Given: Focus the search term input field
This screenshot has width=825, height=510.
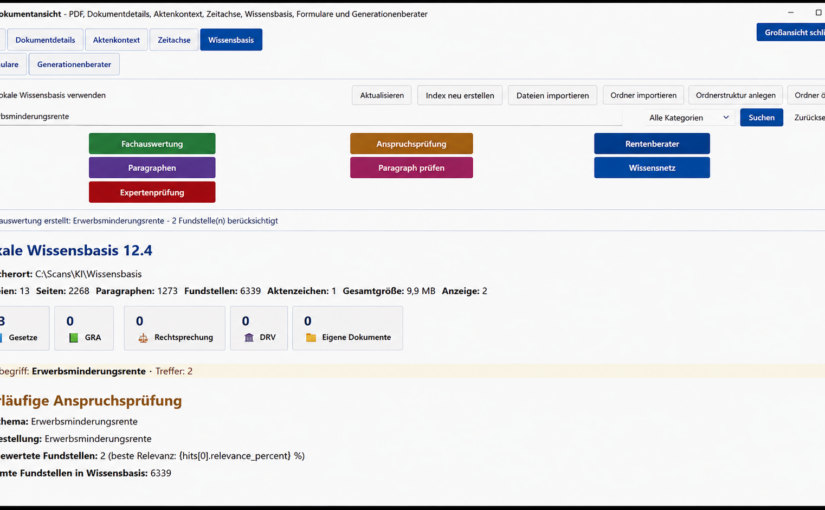Looking at the screenshot, I should (x=310, y=116).
